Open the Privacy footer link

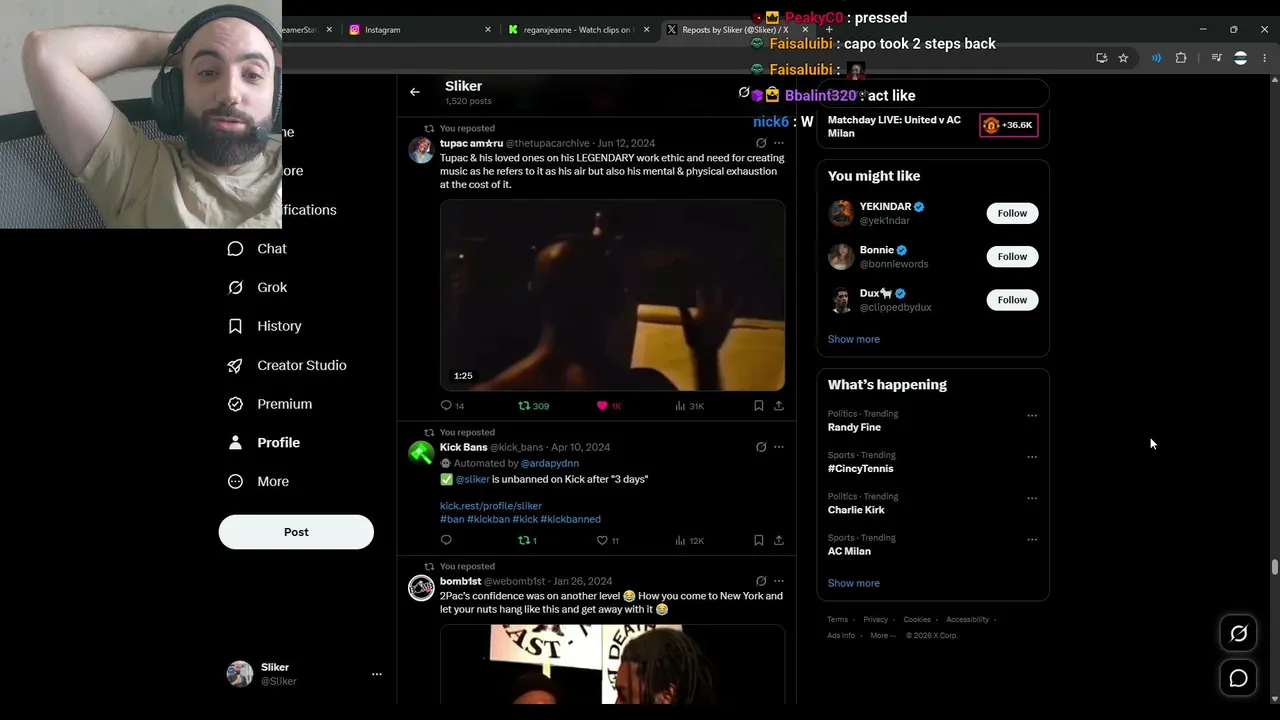pyautogui.click(x=875, y=620)
